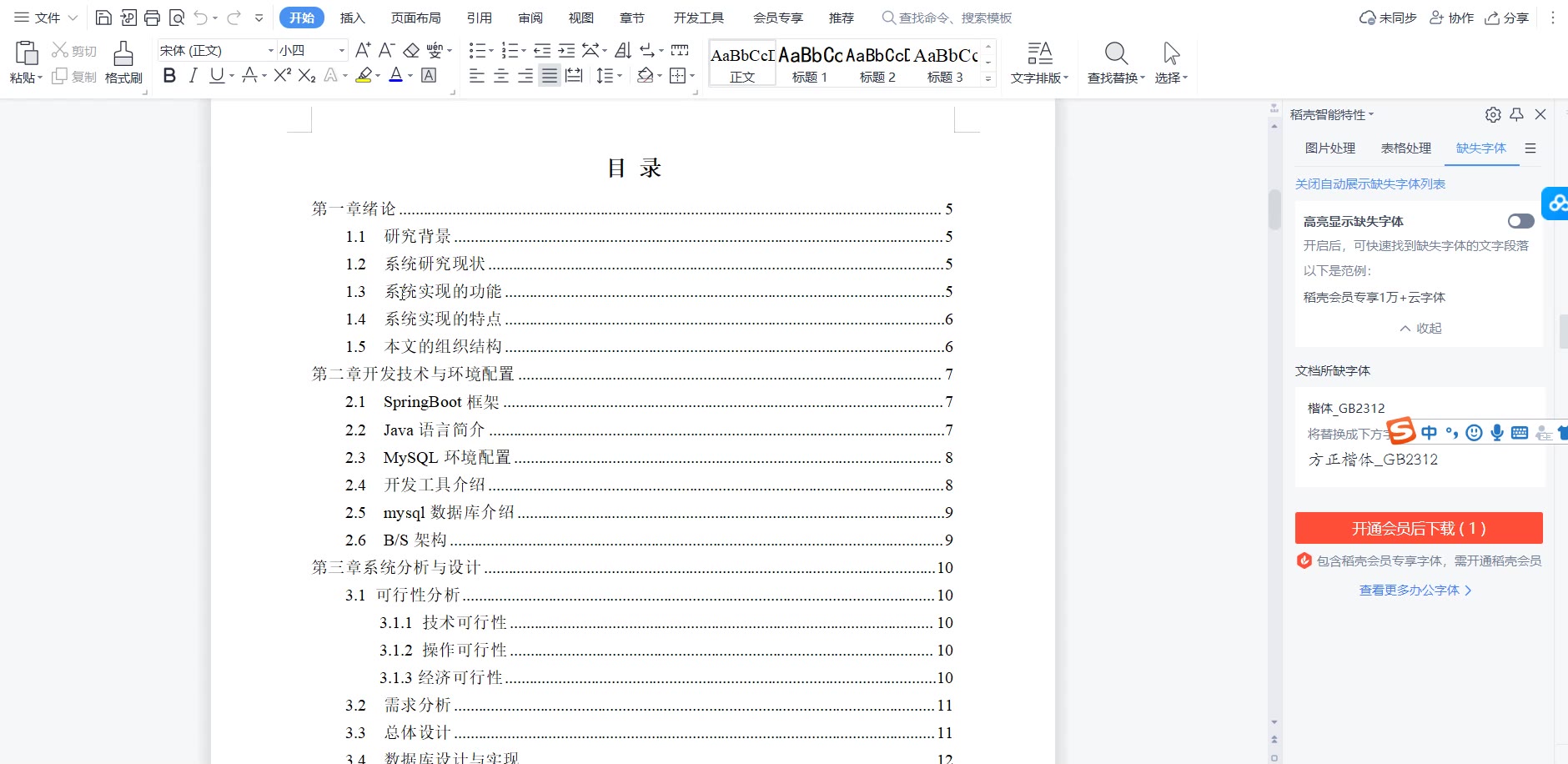
Task: Click the clear formatting eraser icon
Action: [x=411, y=50]
